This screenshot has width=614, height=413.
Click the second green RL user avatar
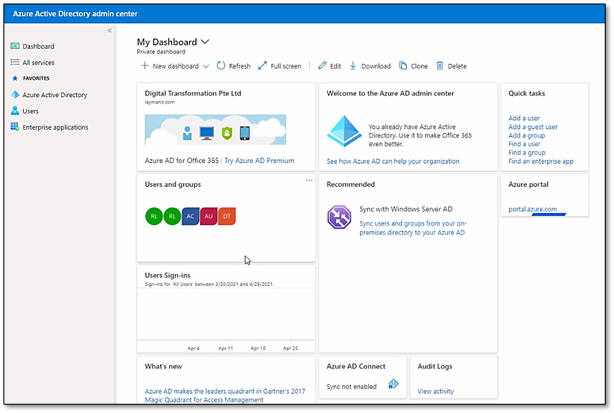(172, 216)
